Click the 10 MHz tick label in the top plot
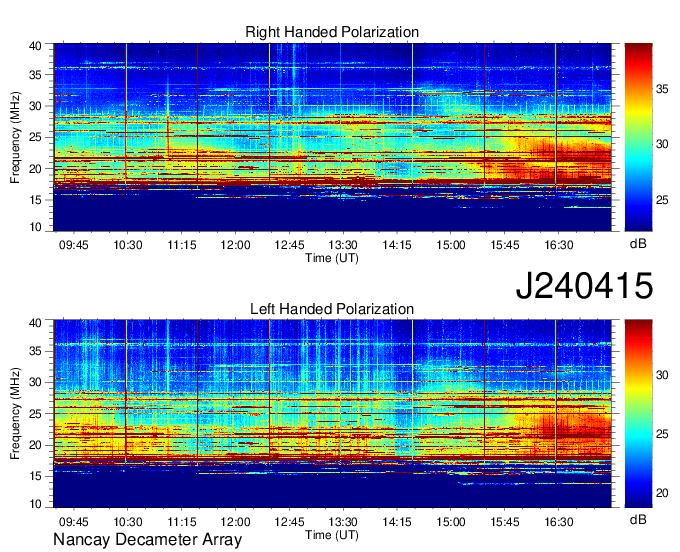The image size is (680, 552). [36, 227]
